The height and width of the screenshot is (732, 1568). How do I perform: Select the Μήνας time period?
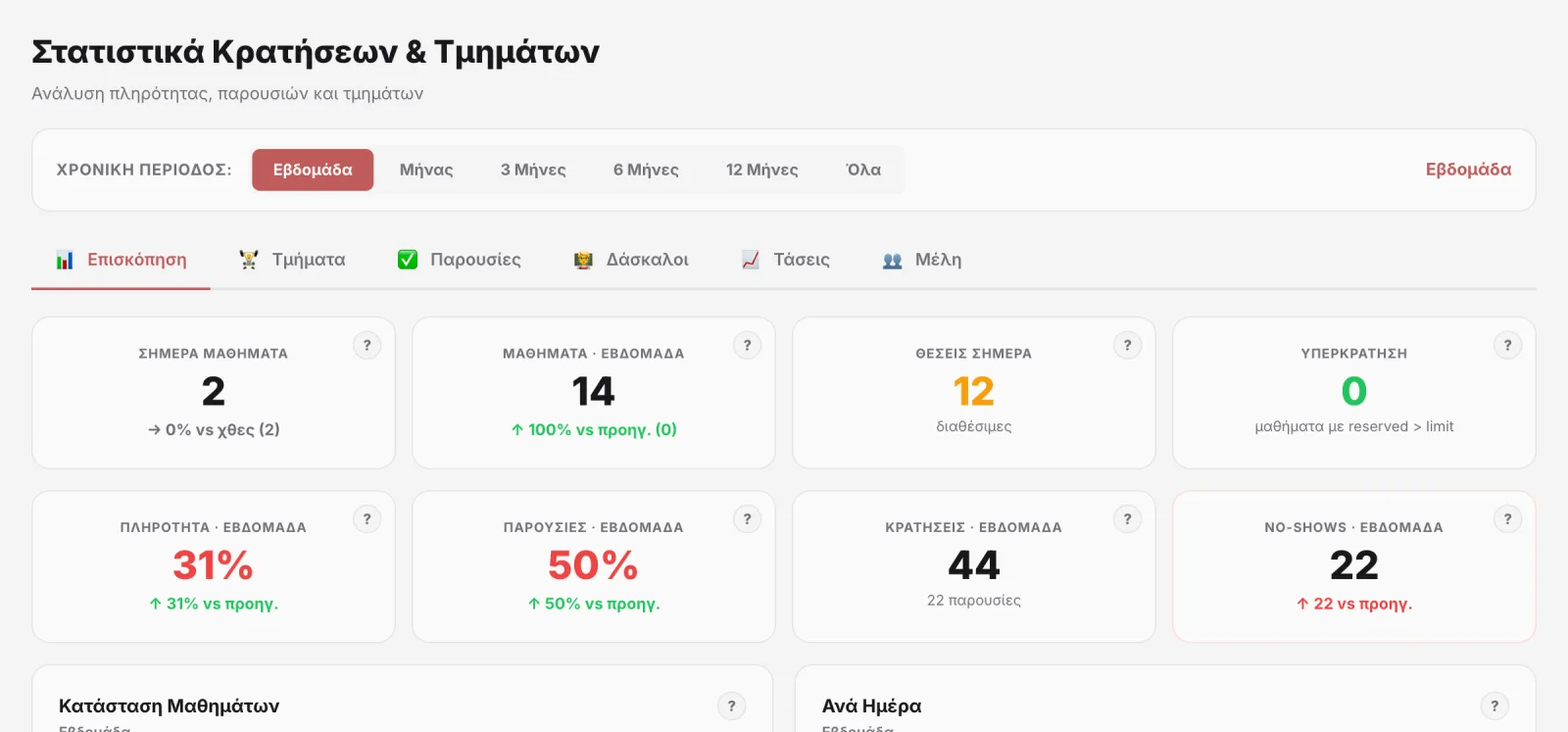[426, 170]
